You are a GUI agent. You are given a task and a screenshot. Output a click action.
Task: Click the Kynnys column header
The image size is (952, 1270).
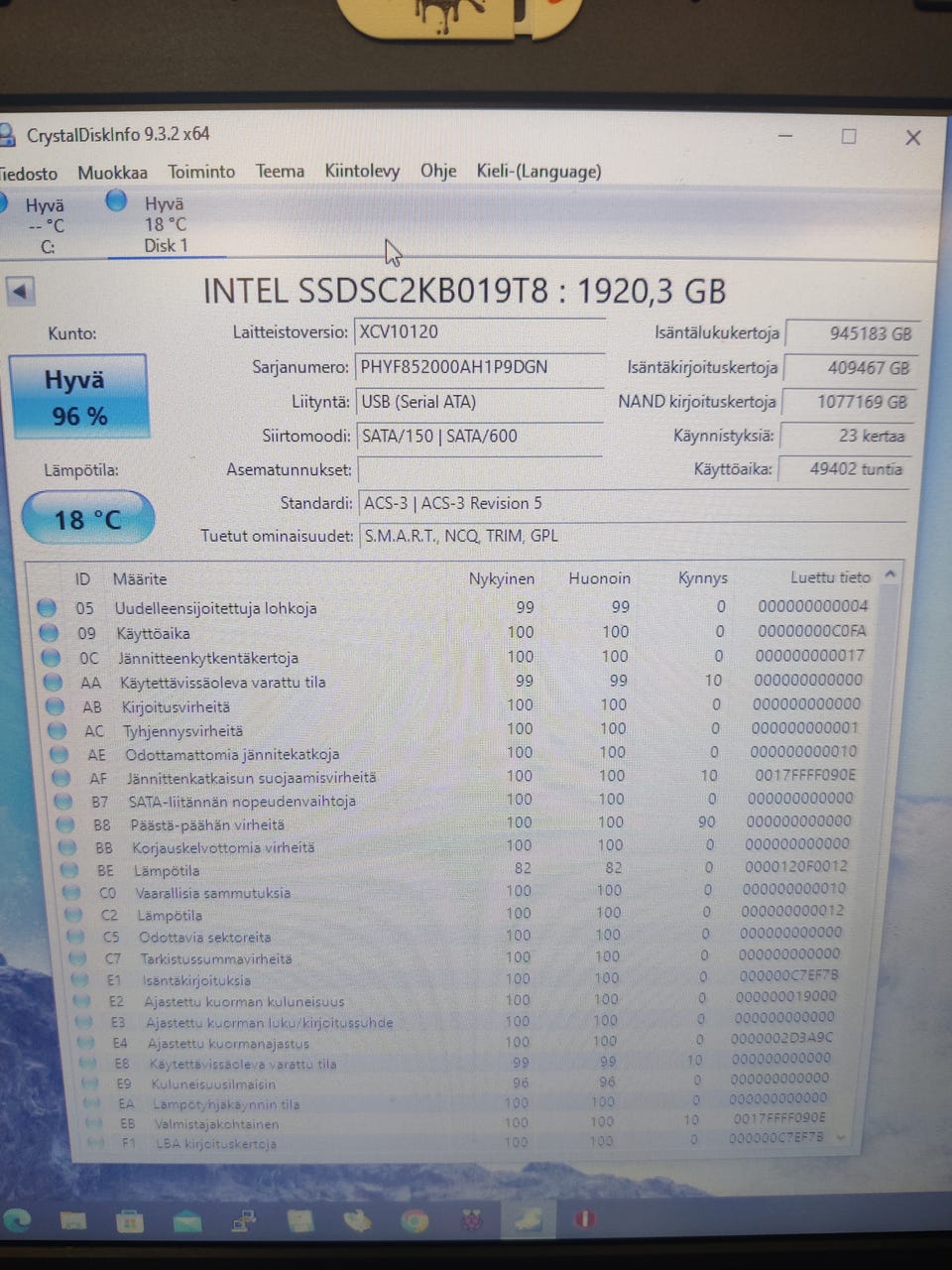[702, 577]
